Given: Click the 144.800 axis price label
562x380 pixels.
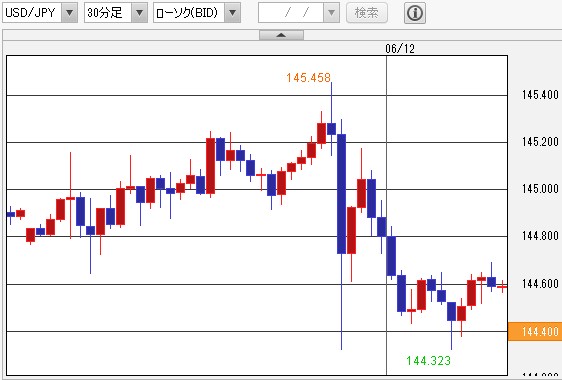Looking at the screenshot, I should [x=540, y=236].
